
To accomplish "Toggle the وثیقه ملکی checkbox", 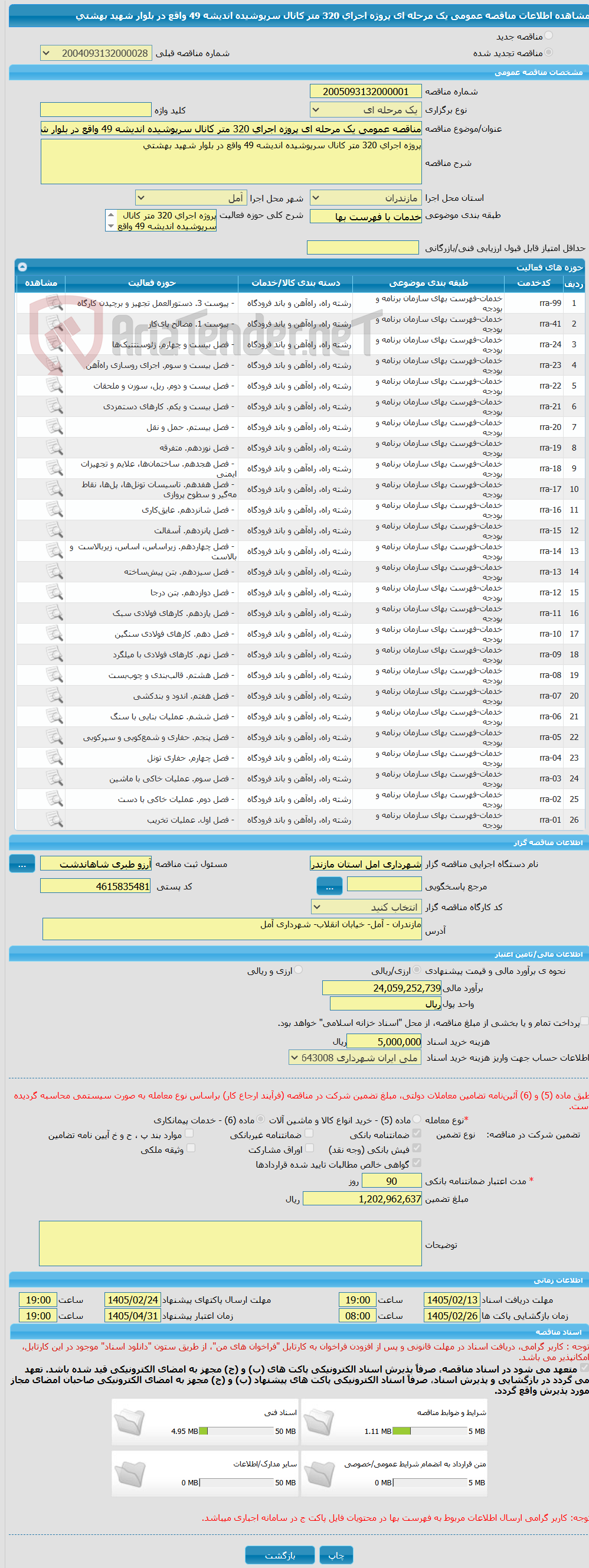I will click(190, 1149).
